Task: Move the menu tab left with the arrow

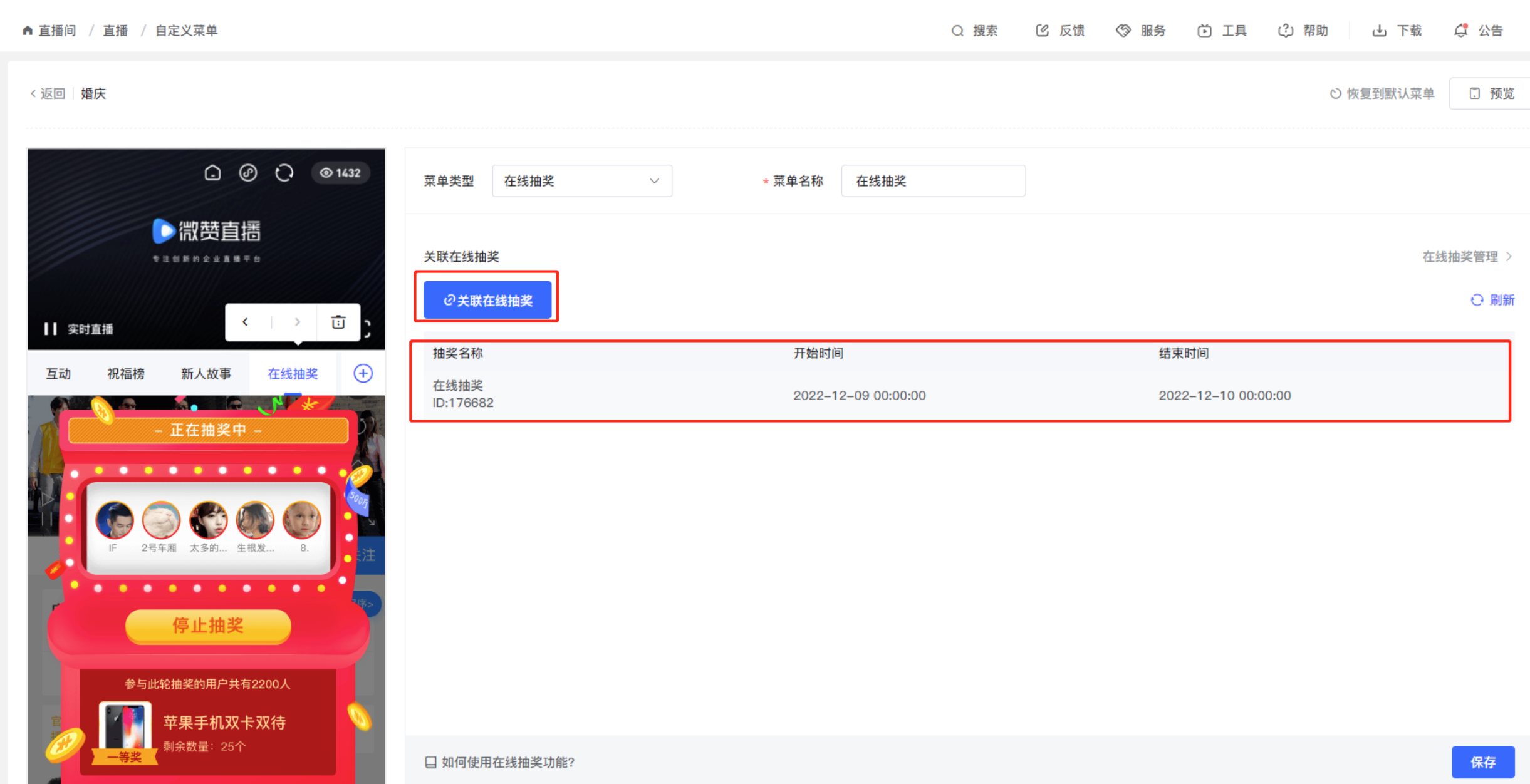Action: (x=246, y=322)
